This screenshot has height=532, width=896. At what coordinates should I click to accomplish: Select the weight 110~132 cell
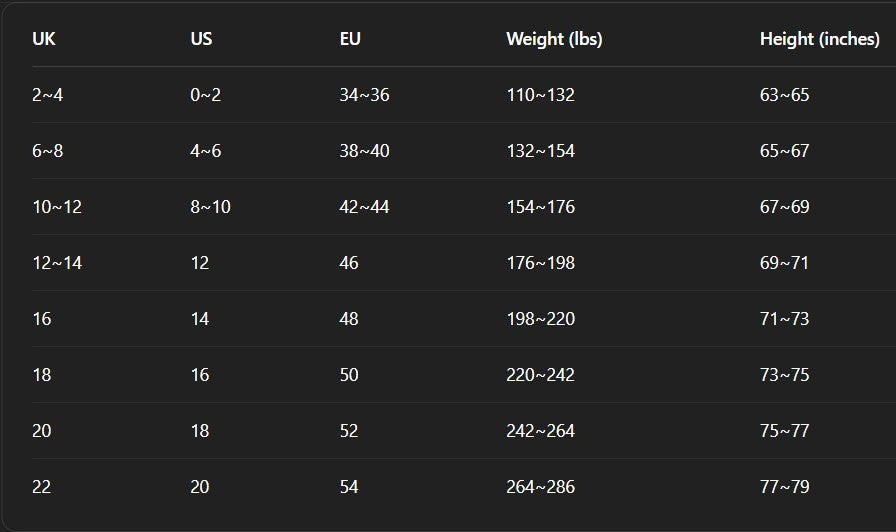[540, 95]
